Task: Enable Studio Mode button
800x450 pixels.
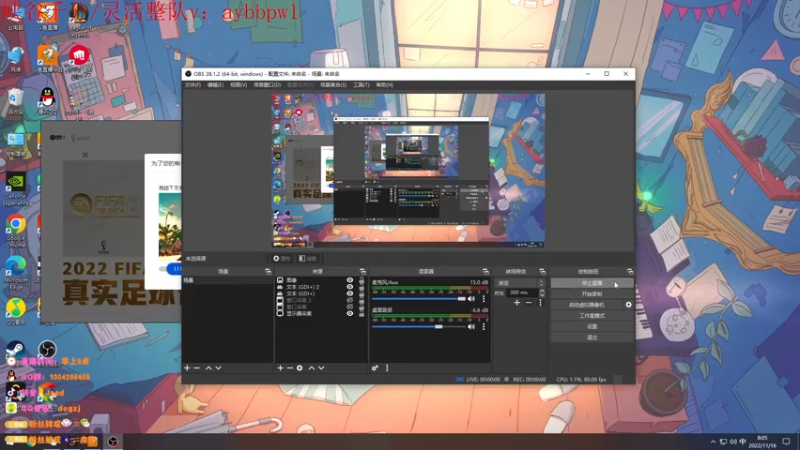Action: point(592,316)
